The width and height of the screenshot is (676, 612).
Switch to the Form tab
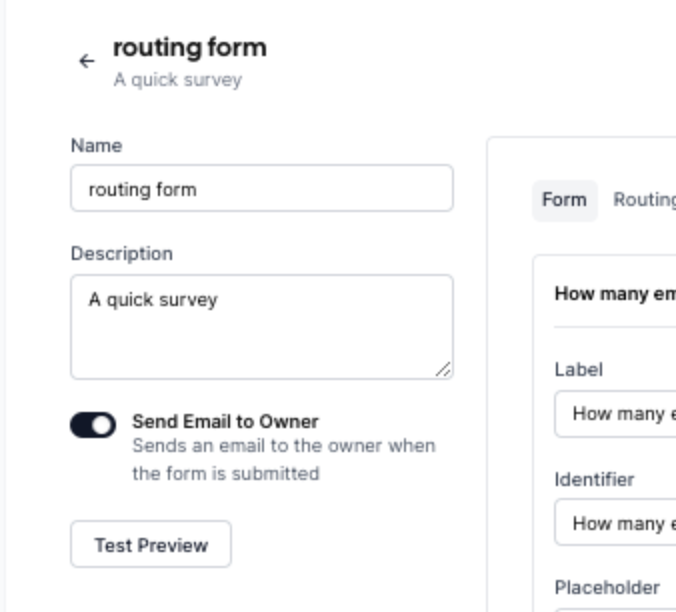[x=564, y=200]
